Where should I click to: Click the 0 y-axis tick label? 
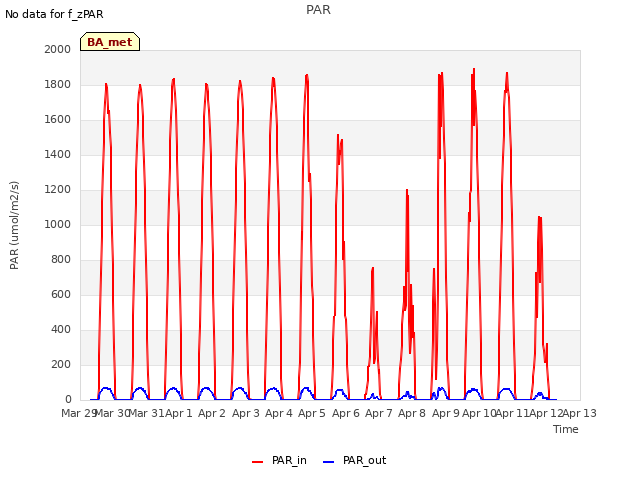(x=68, y=400)
